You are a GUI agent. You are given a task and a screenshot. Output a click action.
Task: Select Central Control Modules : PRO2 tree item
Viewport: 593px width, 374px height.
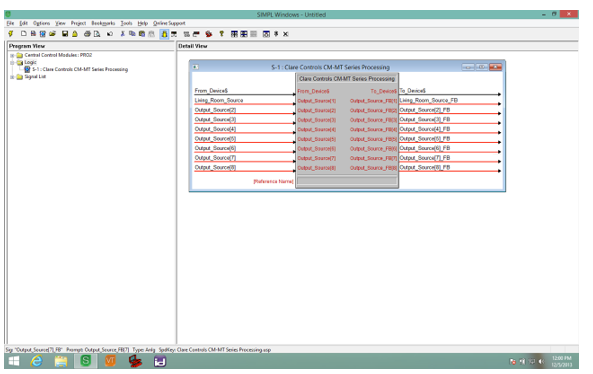(58, 55)
